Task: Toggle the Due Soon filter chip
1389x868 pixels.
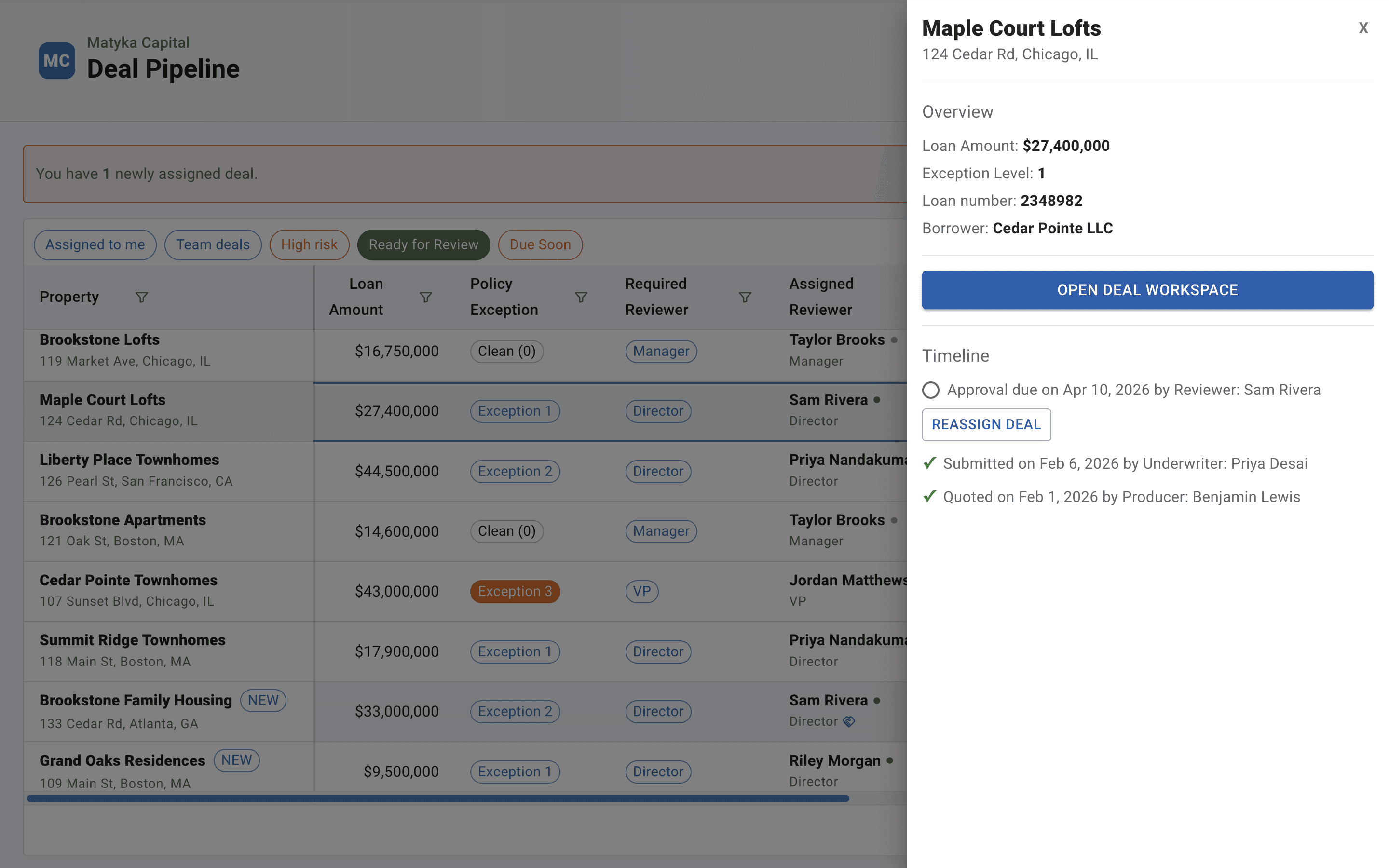Action: (540, 244)
